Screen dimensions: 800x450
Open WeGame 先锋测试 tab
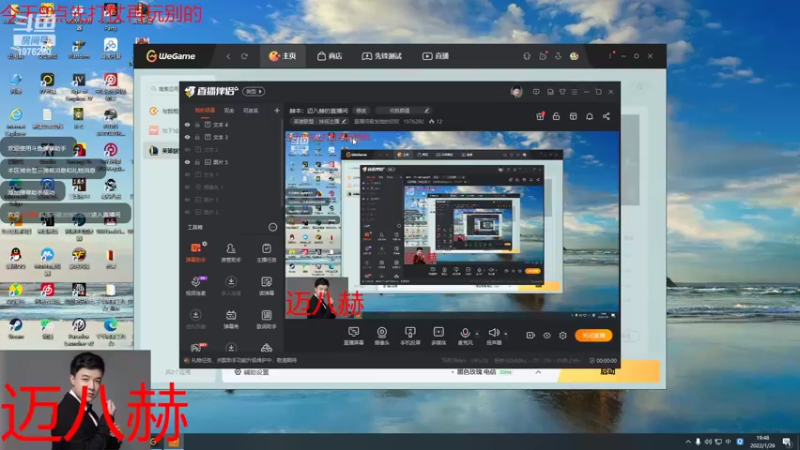382,56
